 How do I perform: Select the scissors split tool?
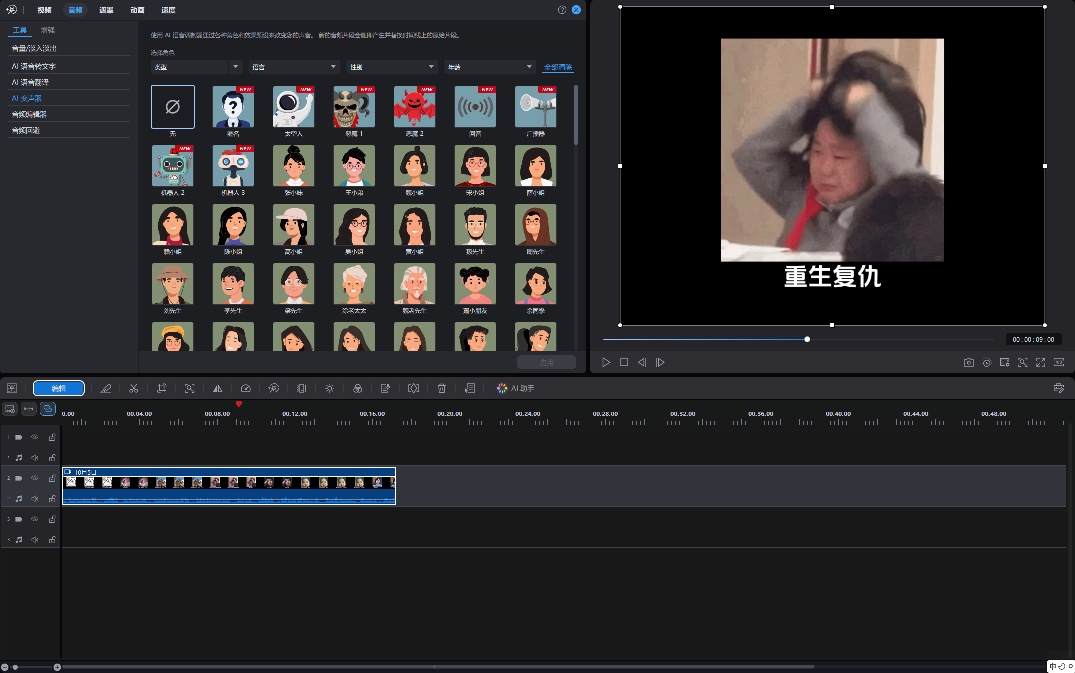[134, 389]
